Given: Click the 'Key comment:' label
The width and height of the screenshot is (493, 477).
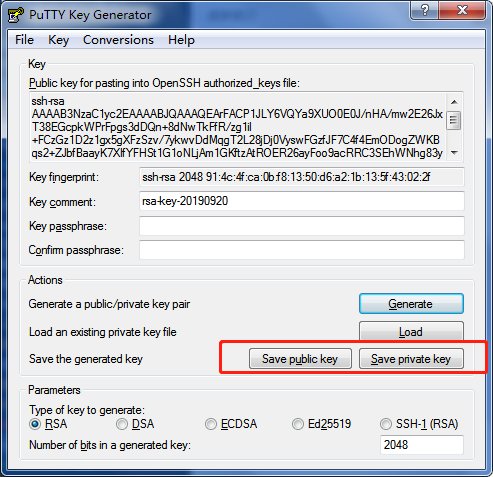Looking at the screenshot, I should pyautogui.click(x=62, y=202).
